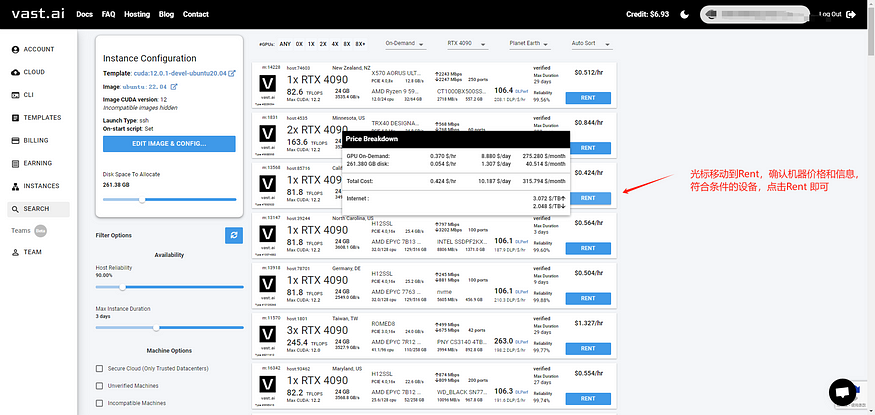Open the Account sidebar icon
Image resolution: width=875 pixels, height=415 pixels.
pos(15,50)
